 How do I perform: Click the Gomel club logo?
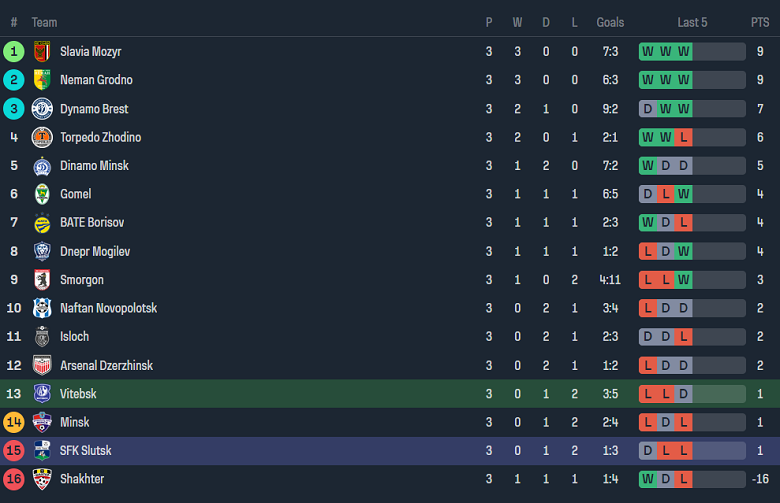click(42, 194)
